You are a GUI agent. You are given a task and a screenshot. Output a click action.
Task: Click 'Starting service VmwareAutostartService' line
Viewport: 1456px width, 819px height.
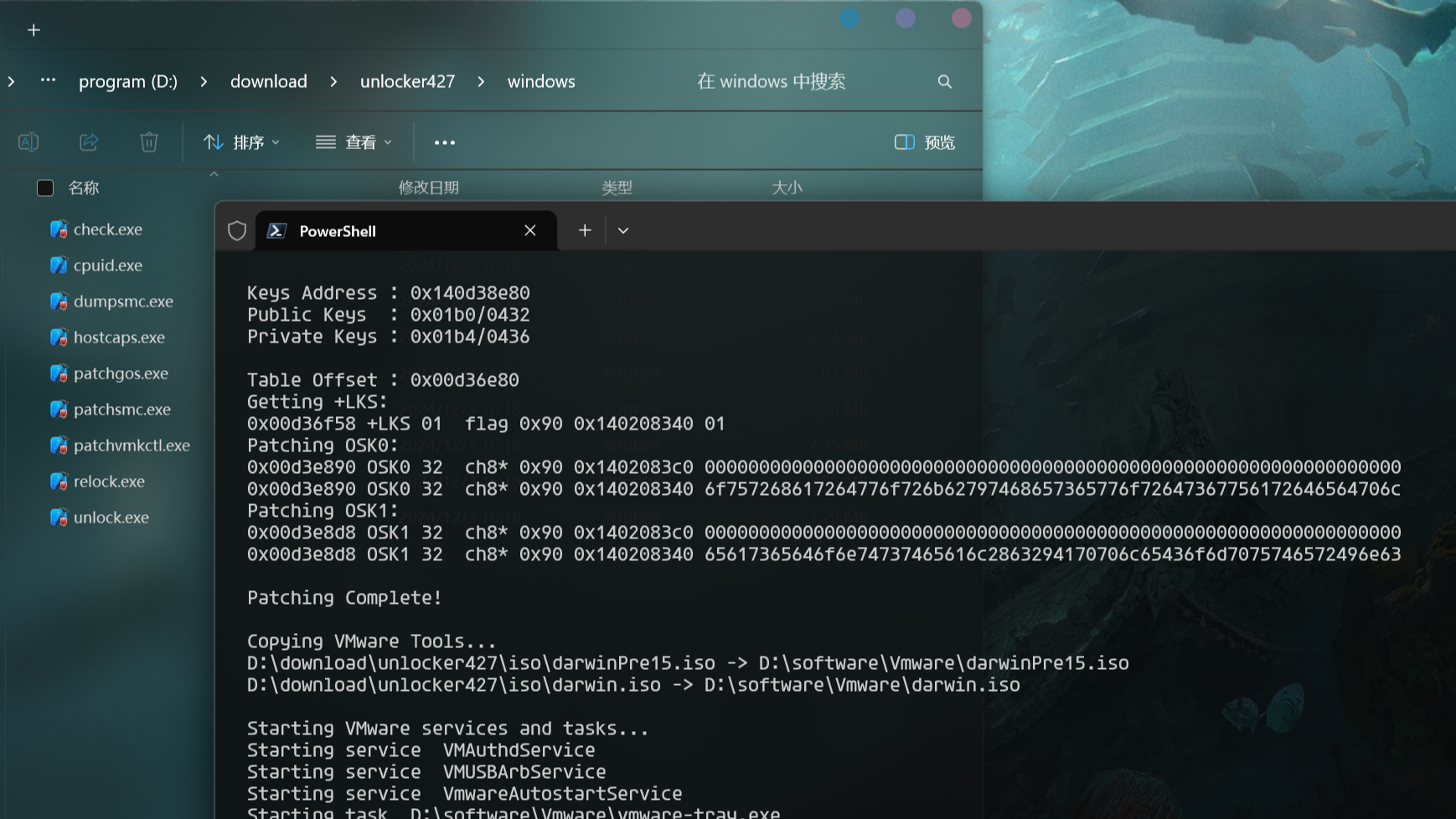tap(464, 794)
